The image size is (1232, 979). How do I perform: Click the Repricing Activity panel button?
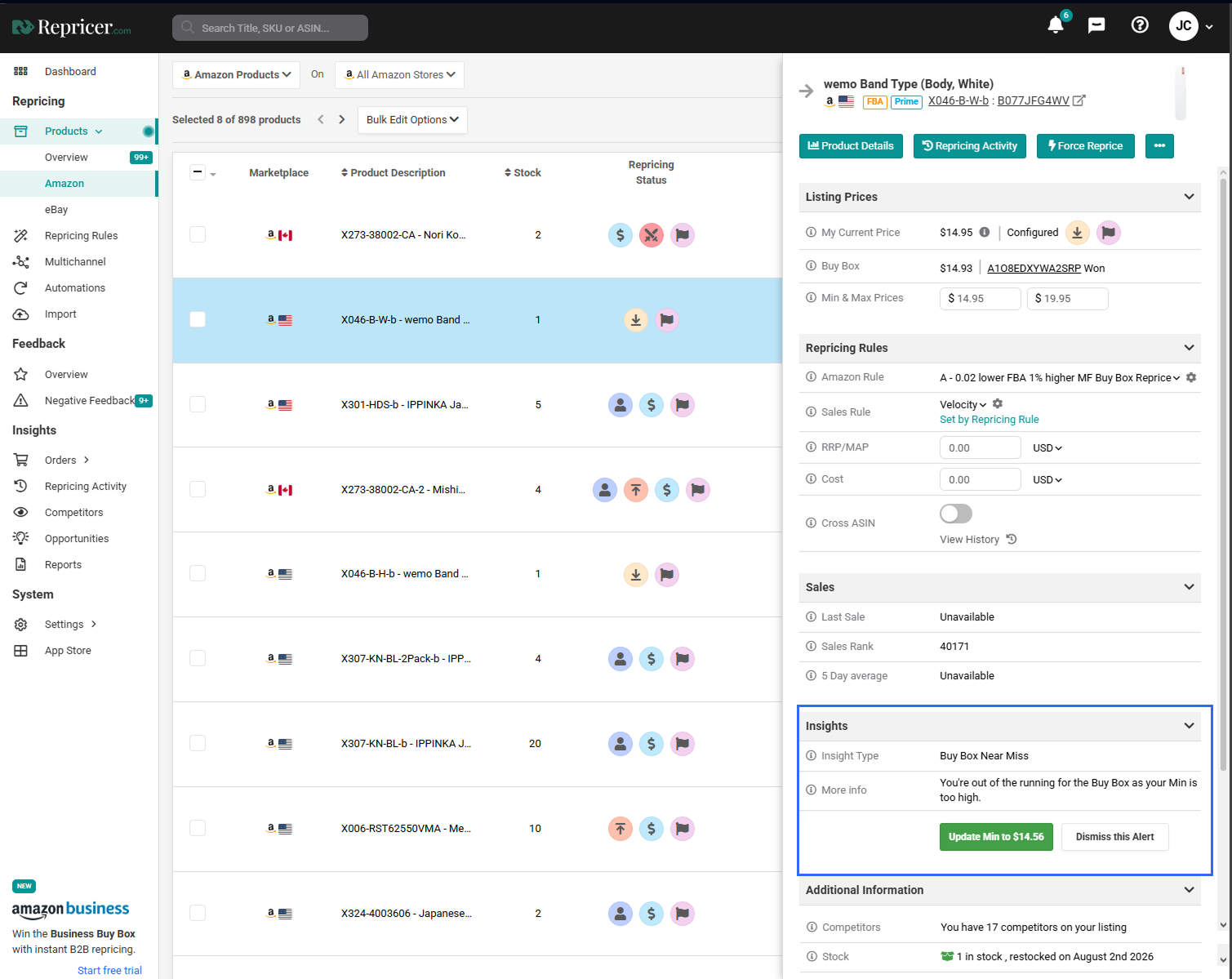click(x=970, y=146)
